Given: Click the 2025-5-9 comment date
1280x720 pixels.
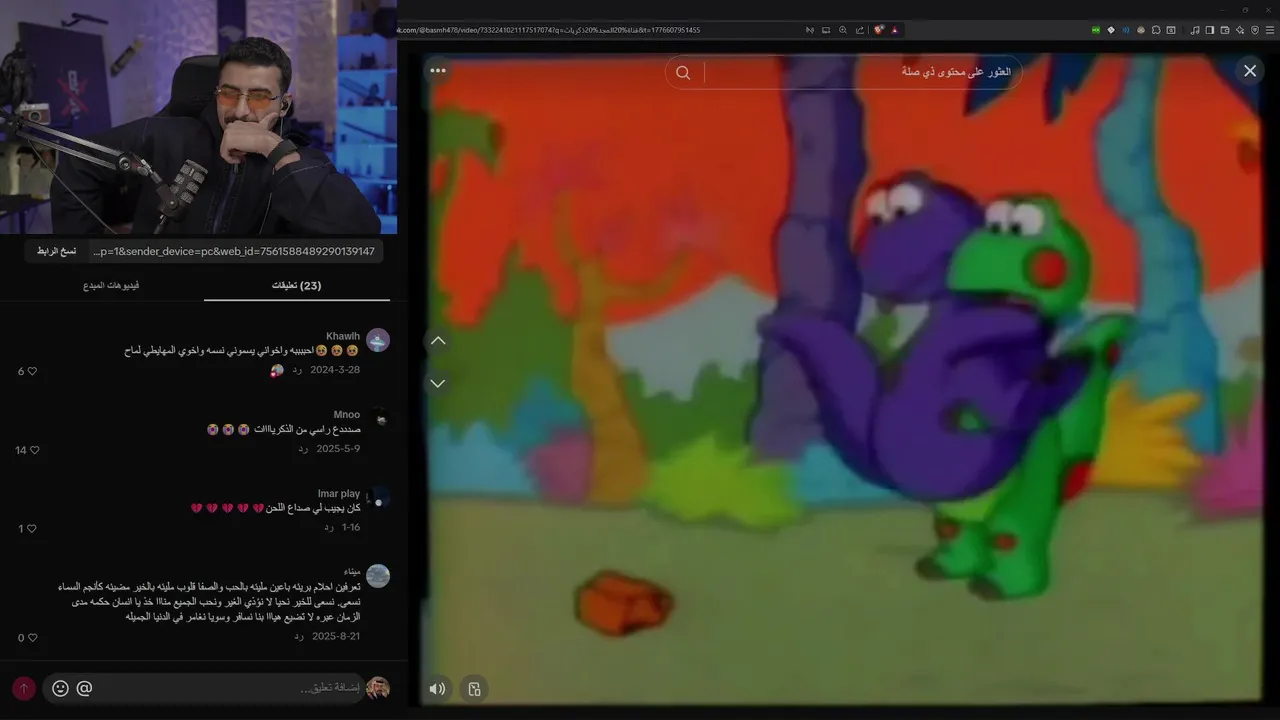Looking at the screenshot, I should pos(338,449).
